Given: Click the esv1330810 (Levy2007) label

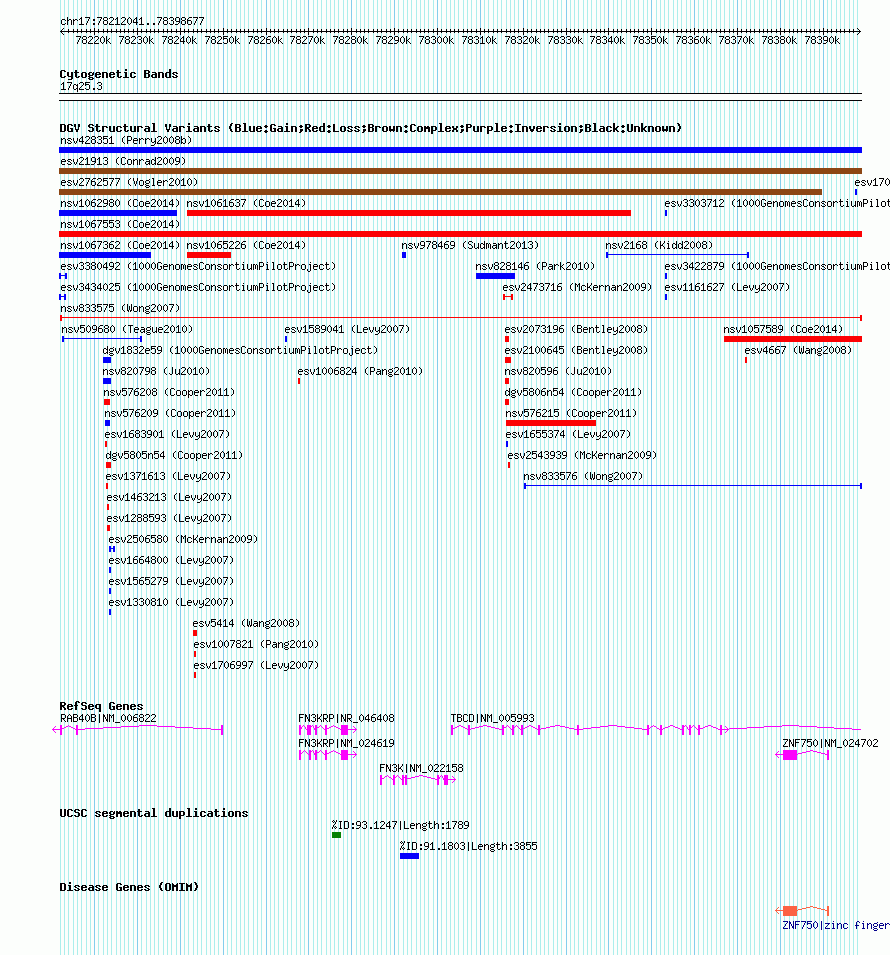Looking at the screenshot, I should (x=171, y=602).
